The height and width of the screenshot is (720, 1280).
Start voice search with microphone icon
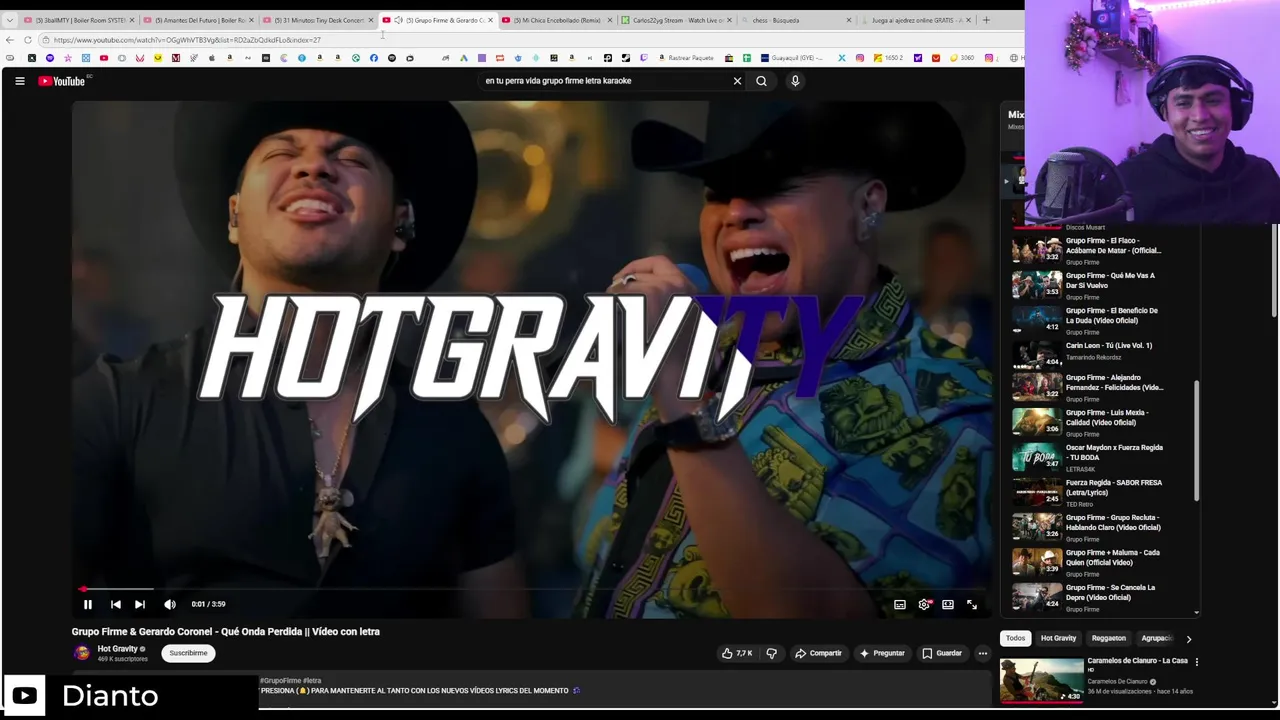(x=795, y=81)
